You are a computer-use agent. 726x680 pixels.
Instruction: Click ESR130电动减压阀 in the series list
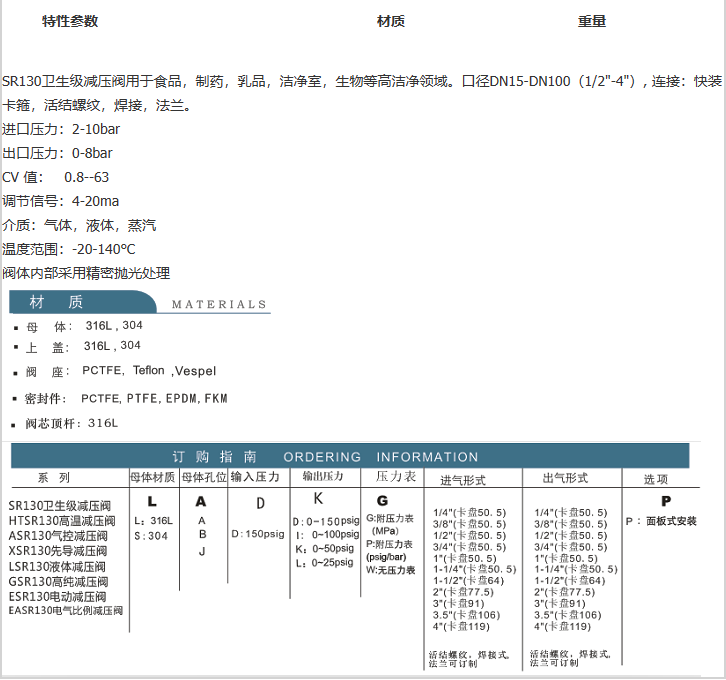[57, 597]
